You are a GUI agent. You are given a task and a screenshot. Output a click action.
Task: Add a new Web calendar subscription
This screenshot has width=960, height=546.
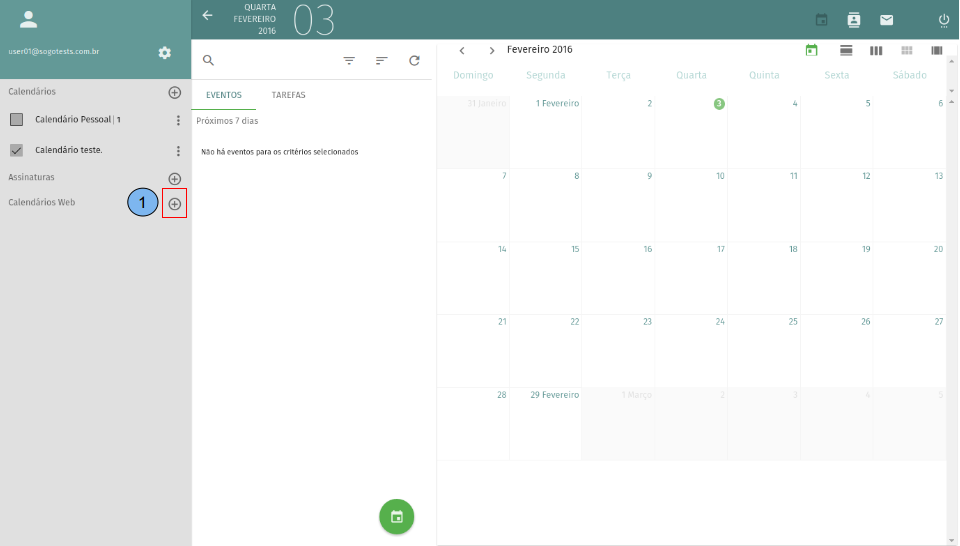tap(174, 204)
